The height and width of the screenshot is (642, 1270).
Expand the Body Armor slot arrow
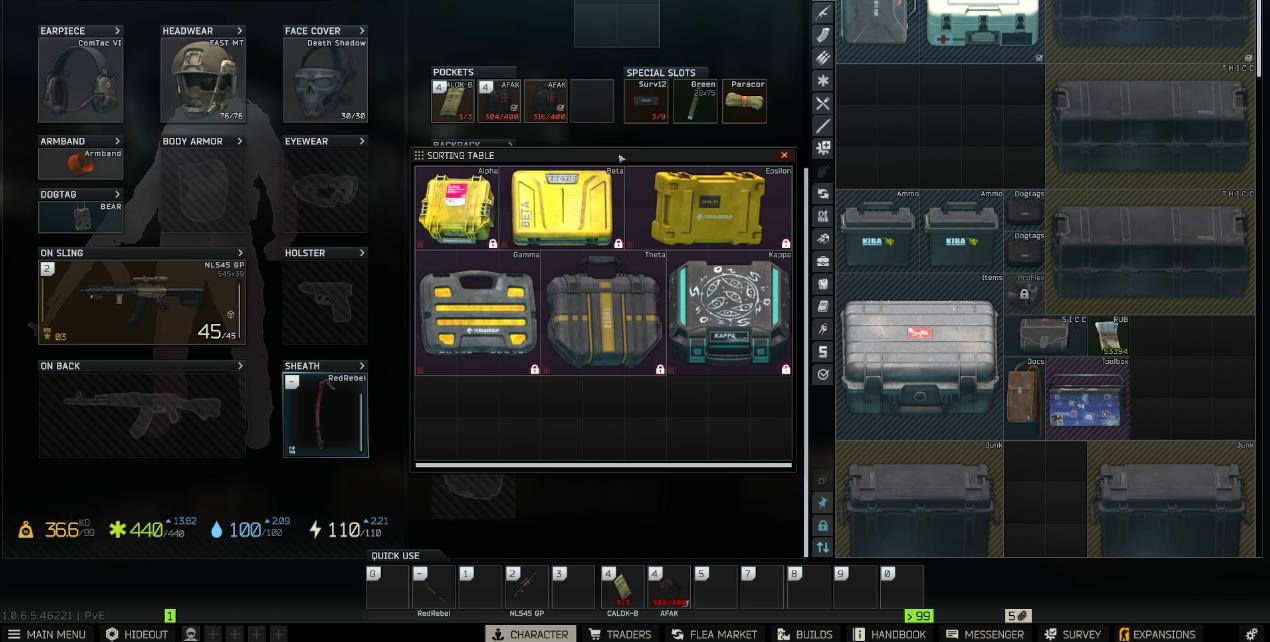click(x=240, y=141)
